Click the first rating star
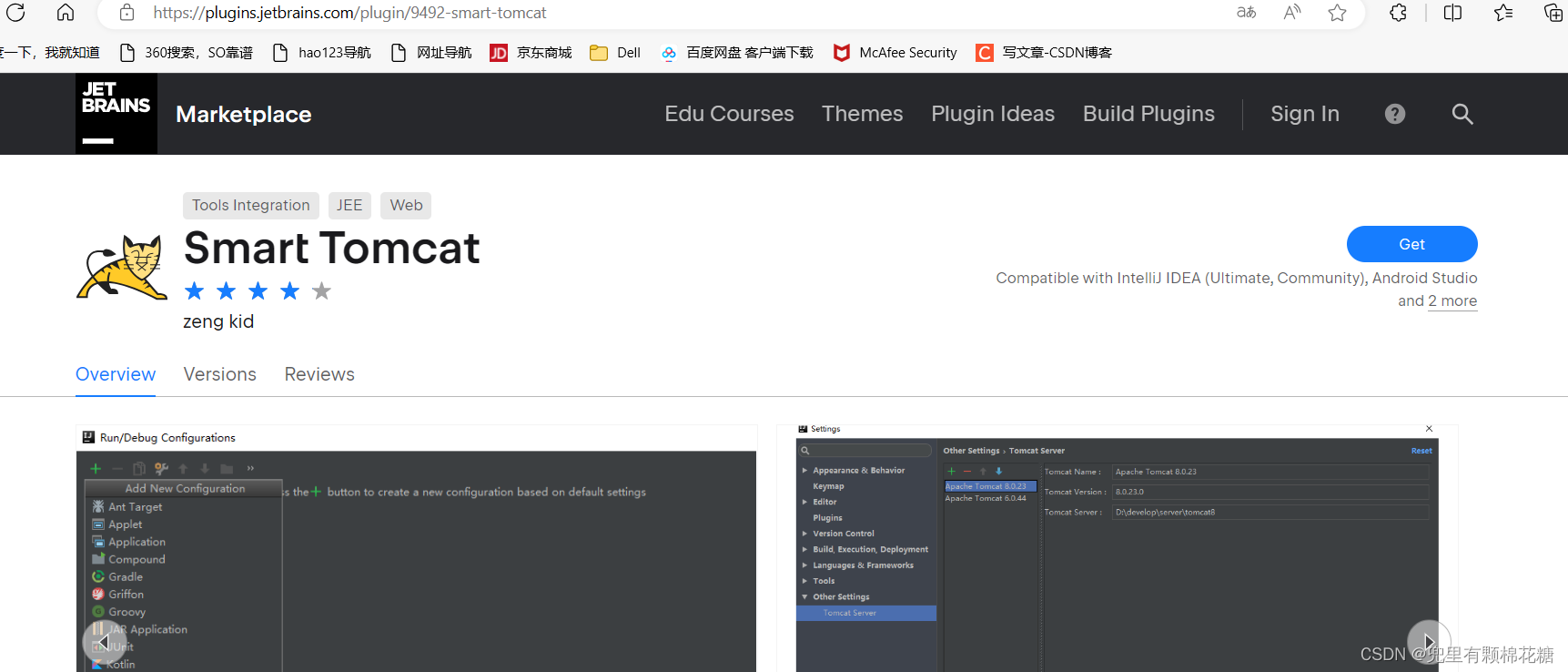1568x672 pixels. [194, 291]
